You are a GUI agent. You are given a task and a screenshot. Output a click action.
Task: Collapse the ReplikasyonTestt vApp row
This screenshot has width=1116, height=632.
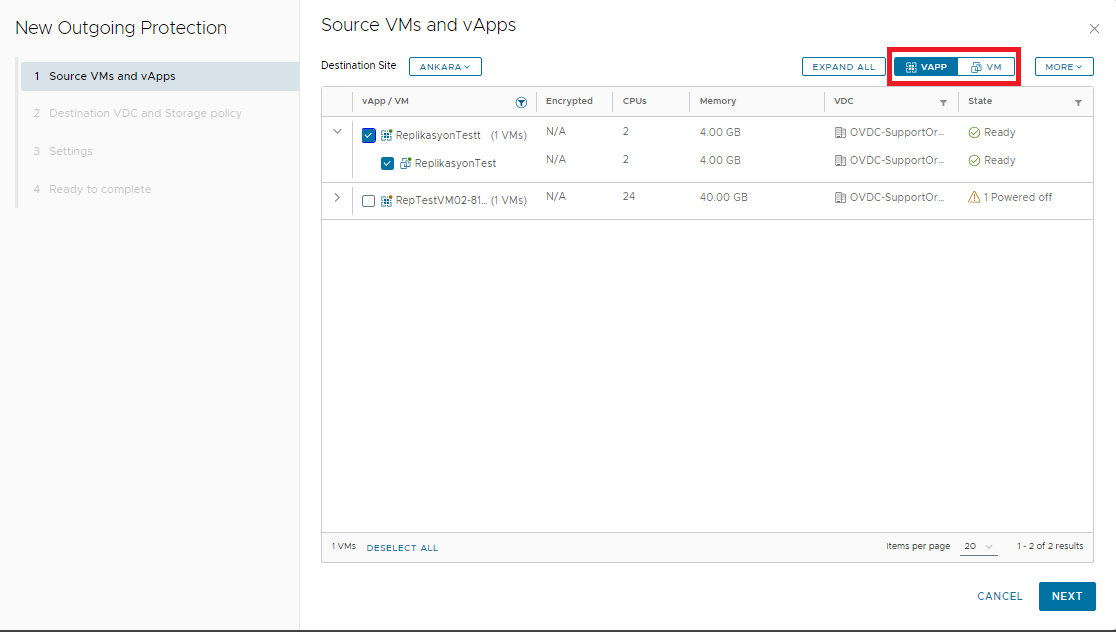click(x=337, y=132)
